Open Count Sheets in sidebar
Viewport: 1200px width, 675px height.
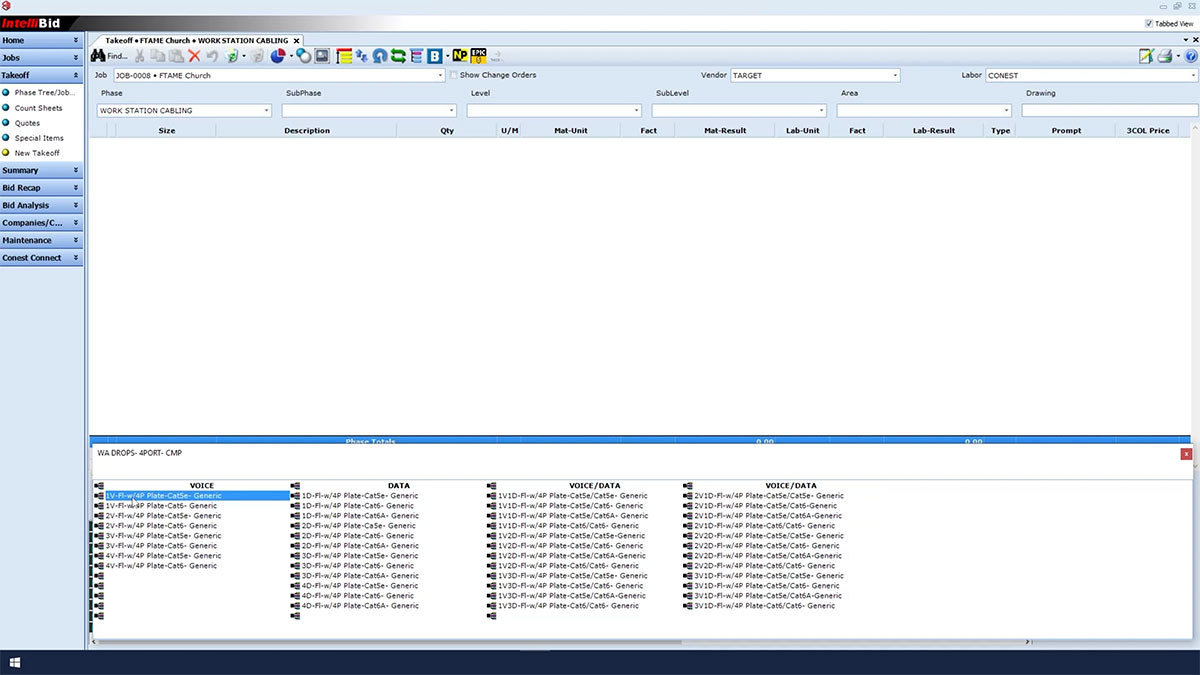[x=38, y=108]
